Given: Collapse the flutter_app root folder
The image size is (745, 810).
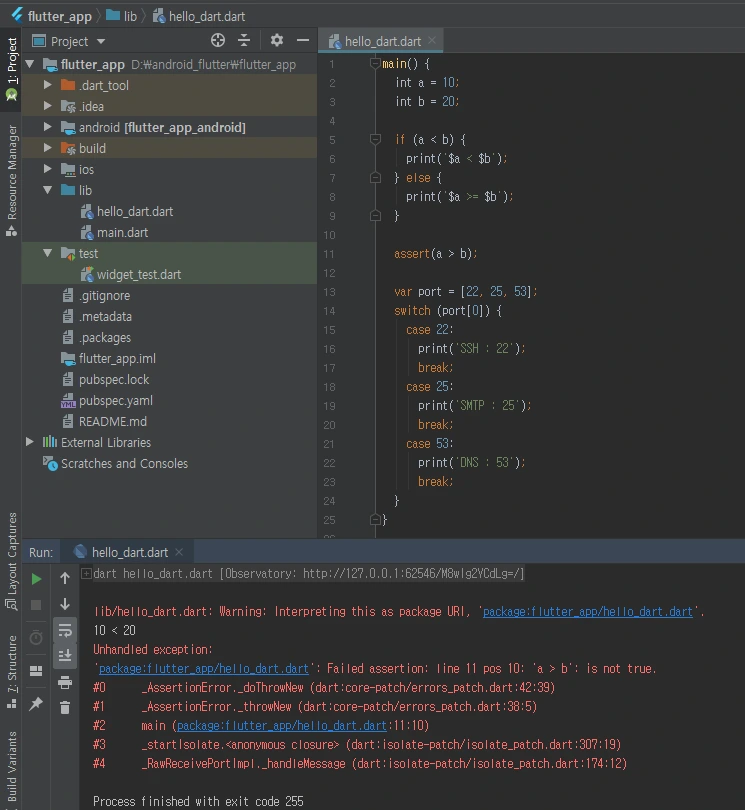Looking at the screenshot, I should pyautogui.click(x=30, y=64).
